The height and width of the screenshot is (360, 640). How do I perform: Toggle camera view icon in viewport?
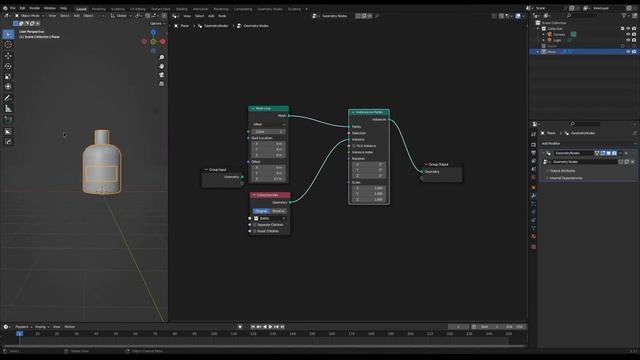[162, 75]
